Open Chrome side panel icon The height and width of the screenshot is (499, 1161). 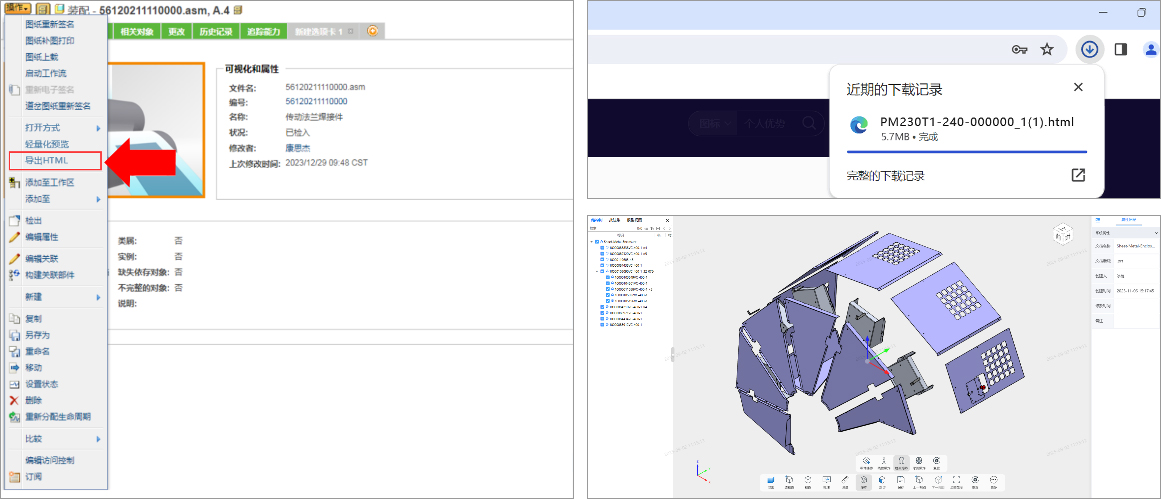1121,49
